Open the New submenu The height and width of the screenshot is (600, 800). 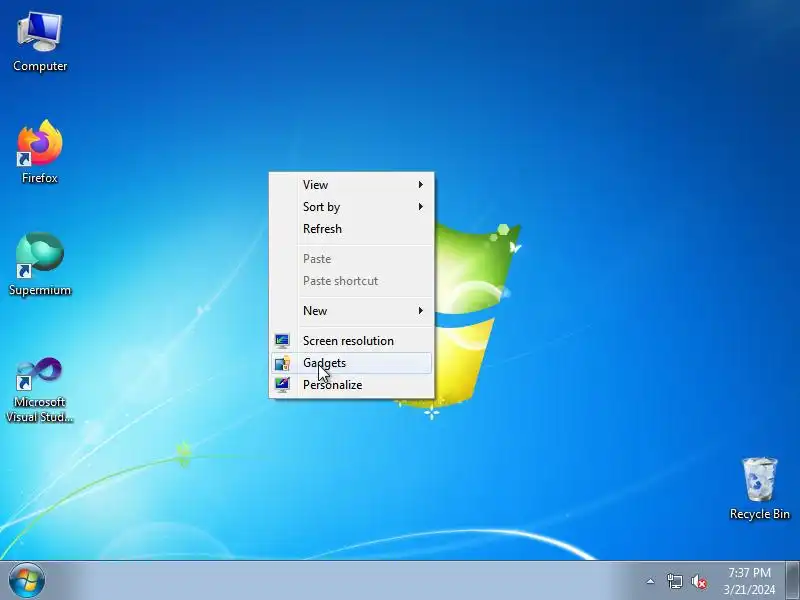(352, 311)
